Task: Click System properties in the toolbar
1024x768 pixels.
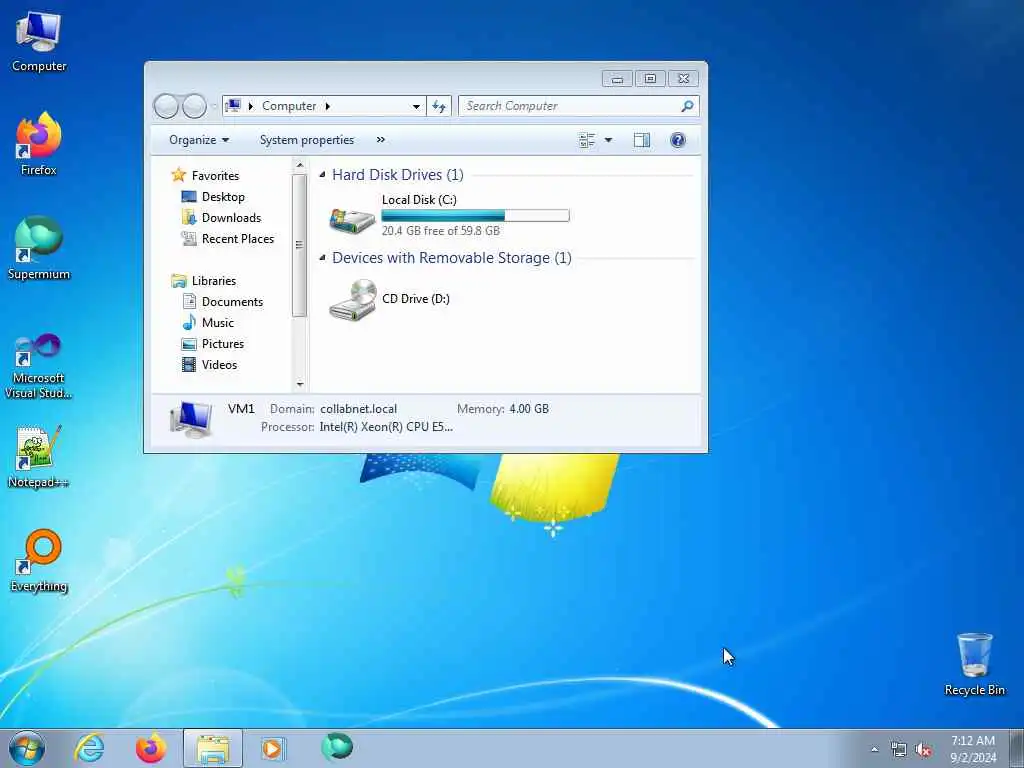Action: pos(307,140)
